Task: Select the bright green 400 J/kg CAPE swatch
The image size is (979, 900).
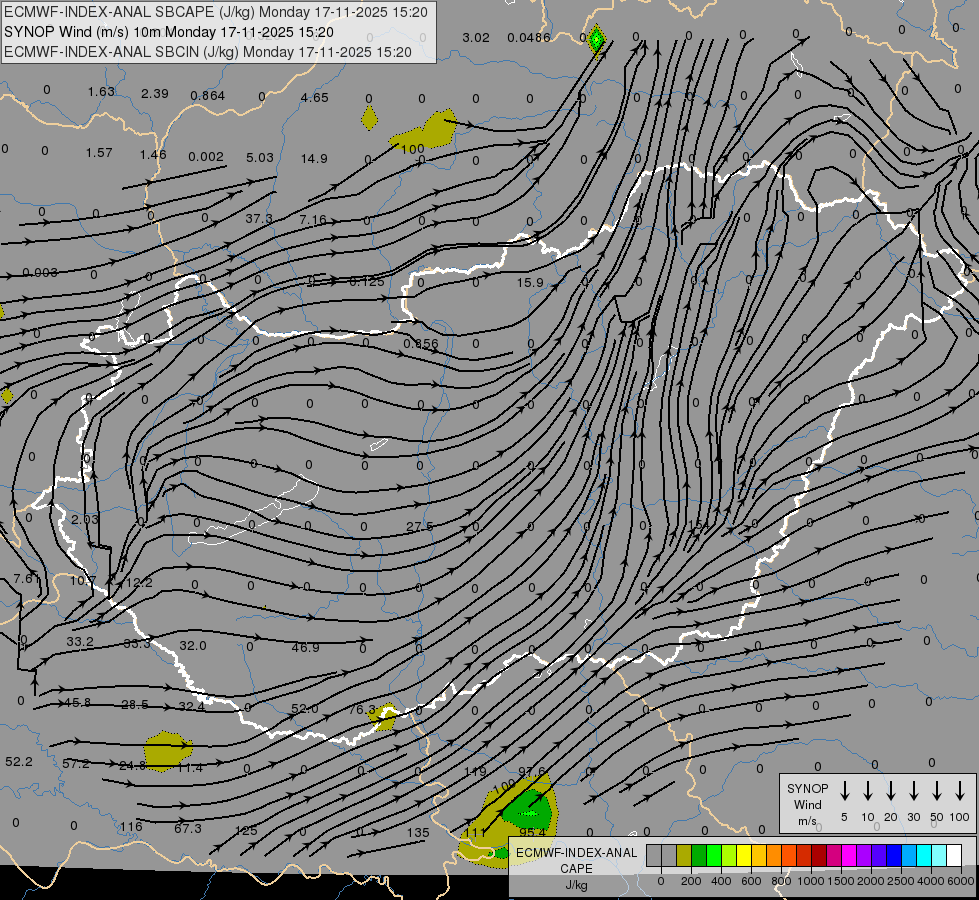Action: 714,856
